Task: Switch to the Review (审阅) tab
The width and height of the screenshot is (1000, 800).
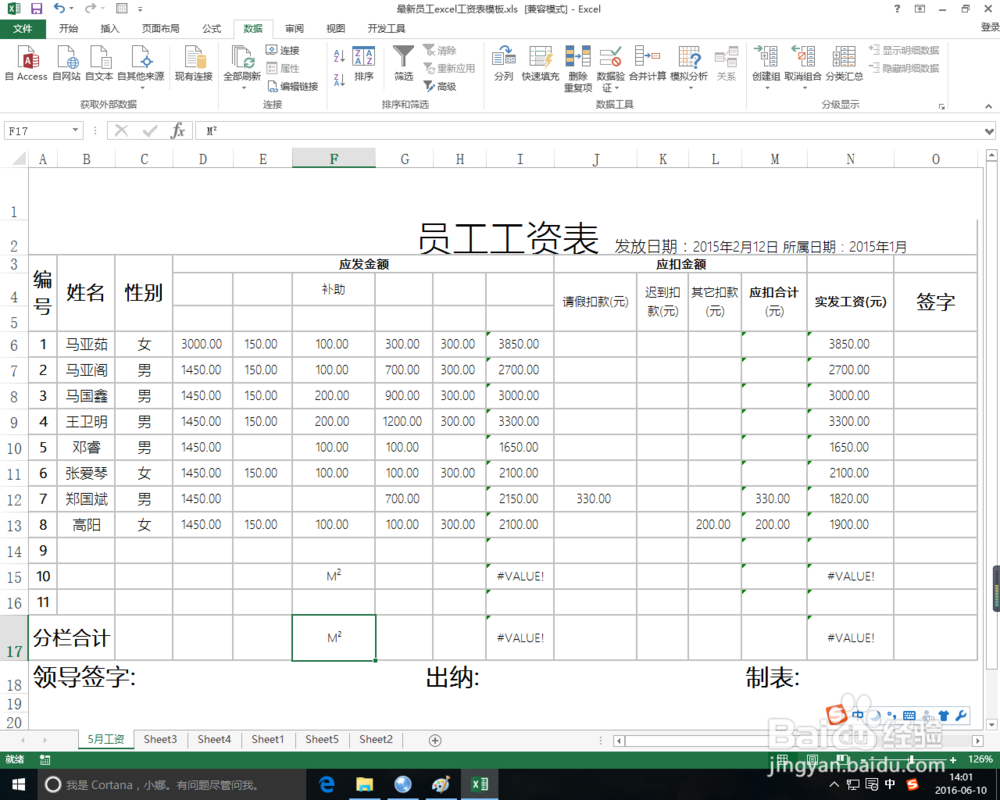Action: point(294,29)
